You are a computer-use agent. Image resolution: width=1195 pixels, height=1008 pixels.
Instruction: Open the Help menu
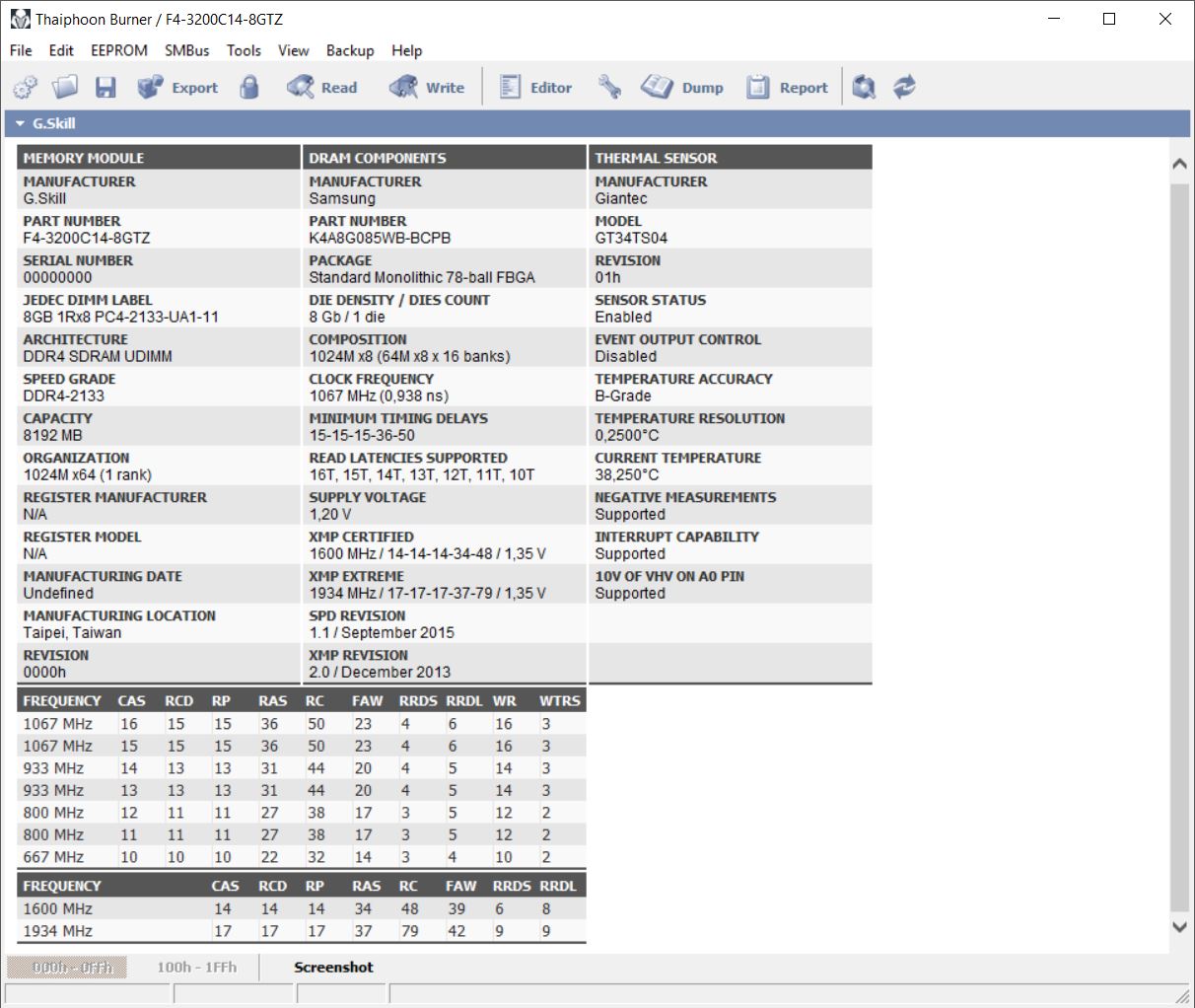click(406, 50)
